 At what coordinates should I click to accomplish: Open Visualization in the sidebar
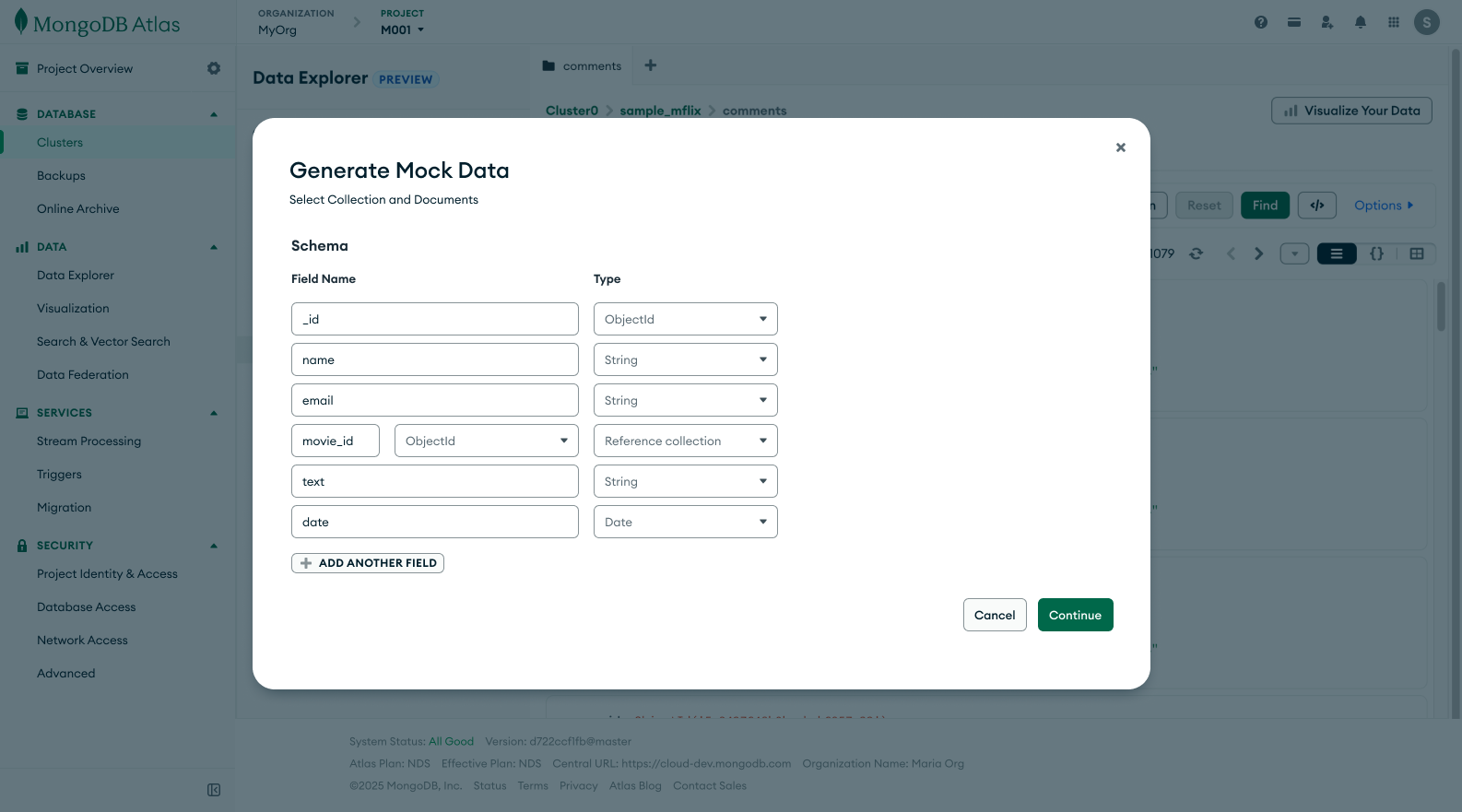(73, 309)
